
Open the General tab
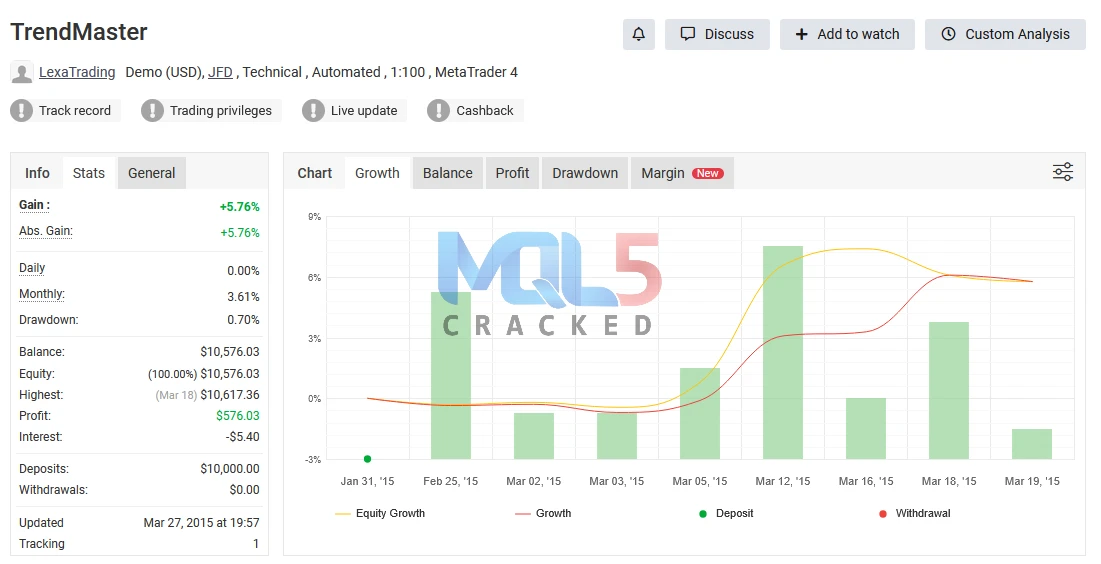click(x=152, y=173)
